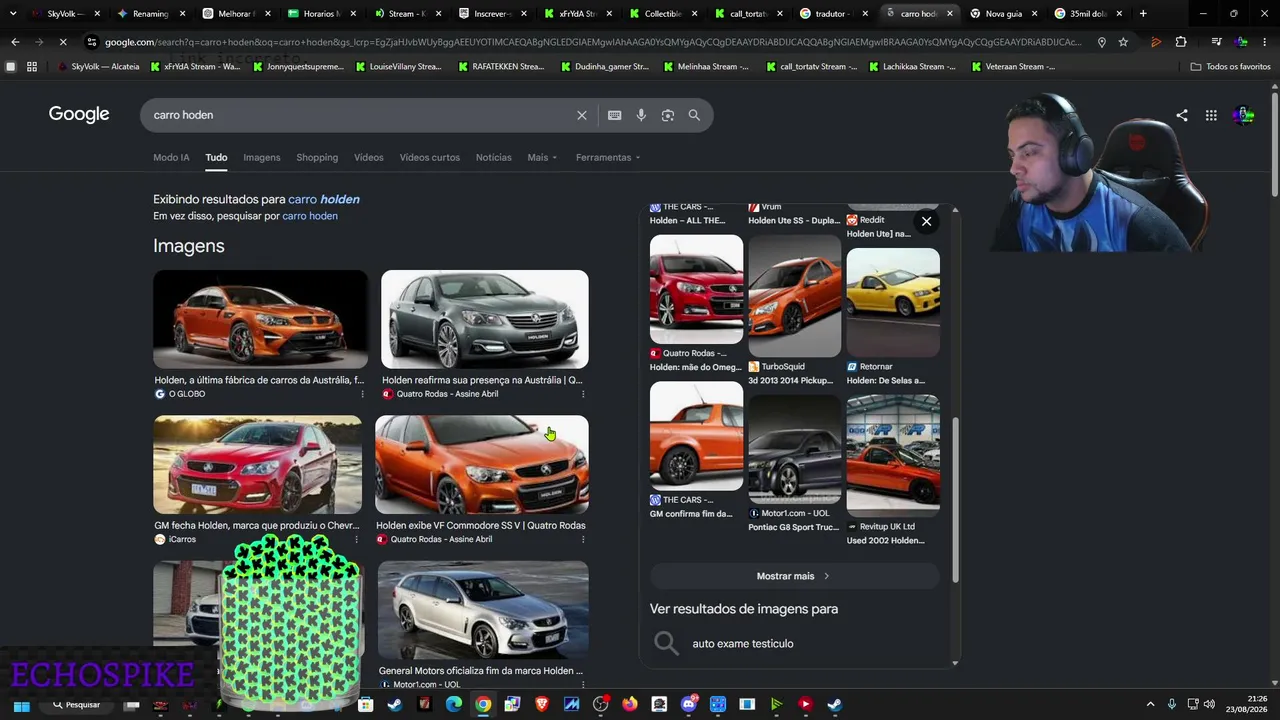
Task: Open Brave browser from the taskbar
Action: pyautogui.click(x=542, y=705)
